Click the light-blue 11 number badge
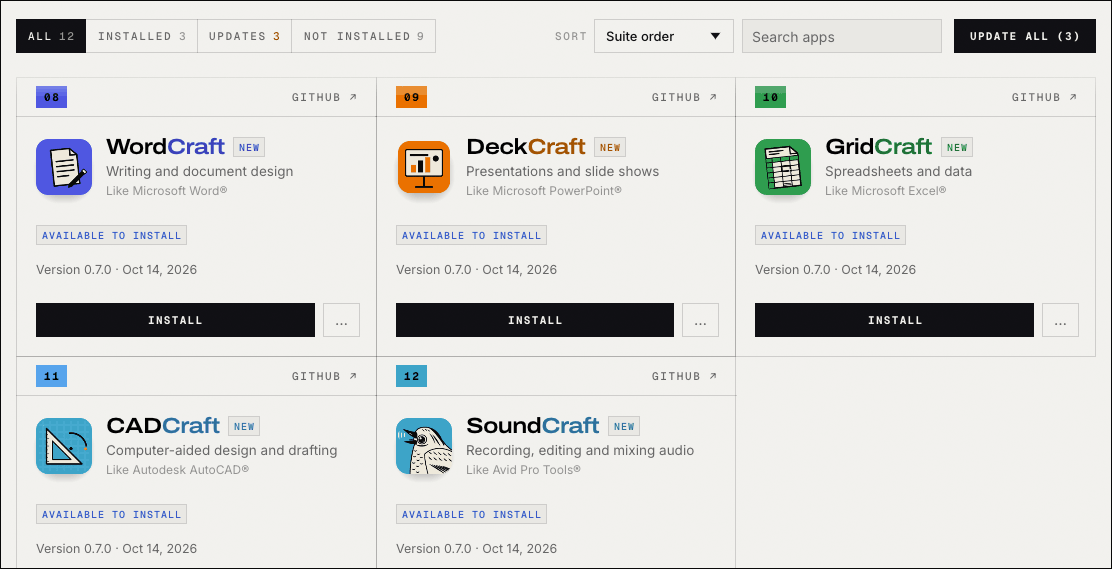Image resolution: width=1112 pixels, height=569 pixels. point(52,376)
